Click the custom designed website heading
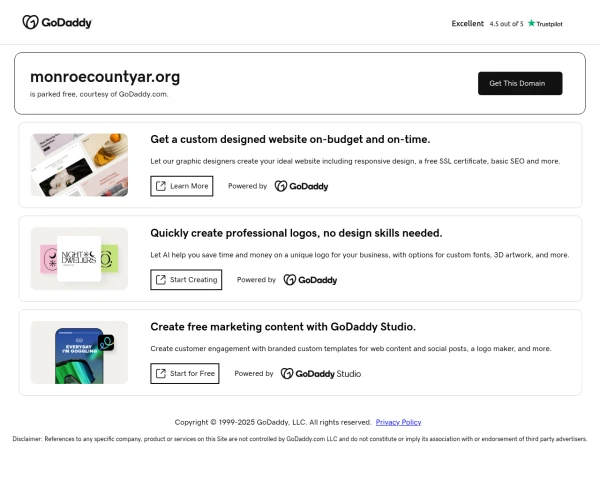The image size is (600, 480). (290, 139)
